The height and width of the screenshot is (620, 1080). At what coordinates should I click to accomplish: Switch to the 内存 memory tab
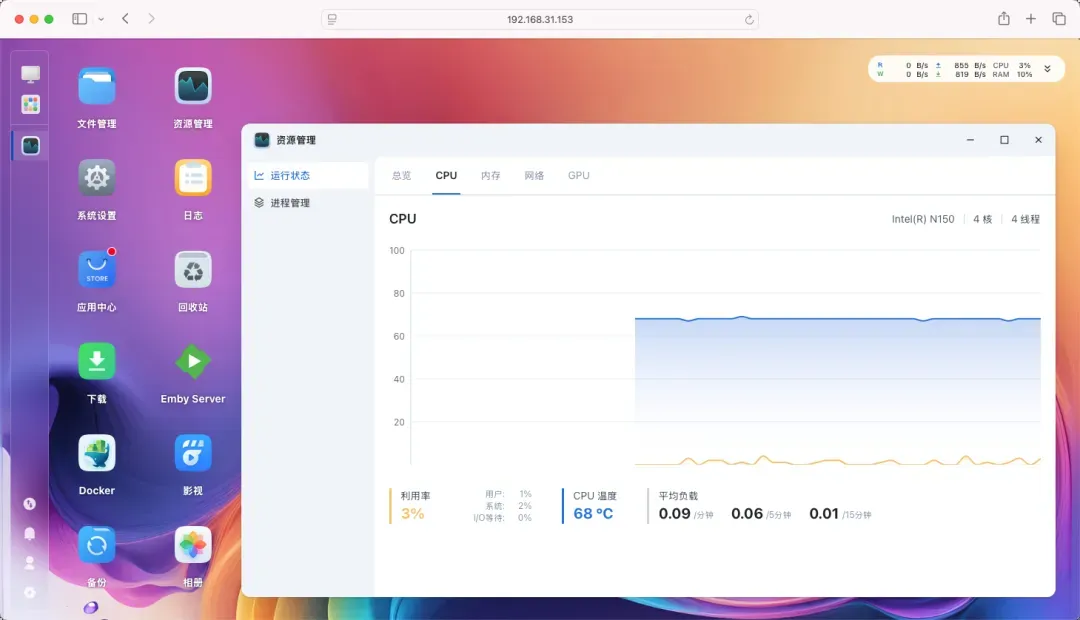[490, 176]
